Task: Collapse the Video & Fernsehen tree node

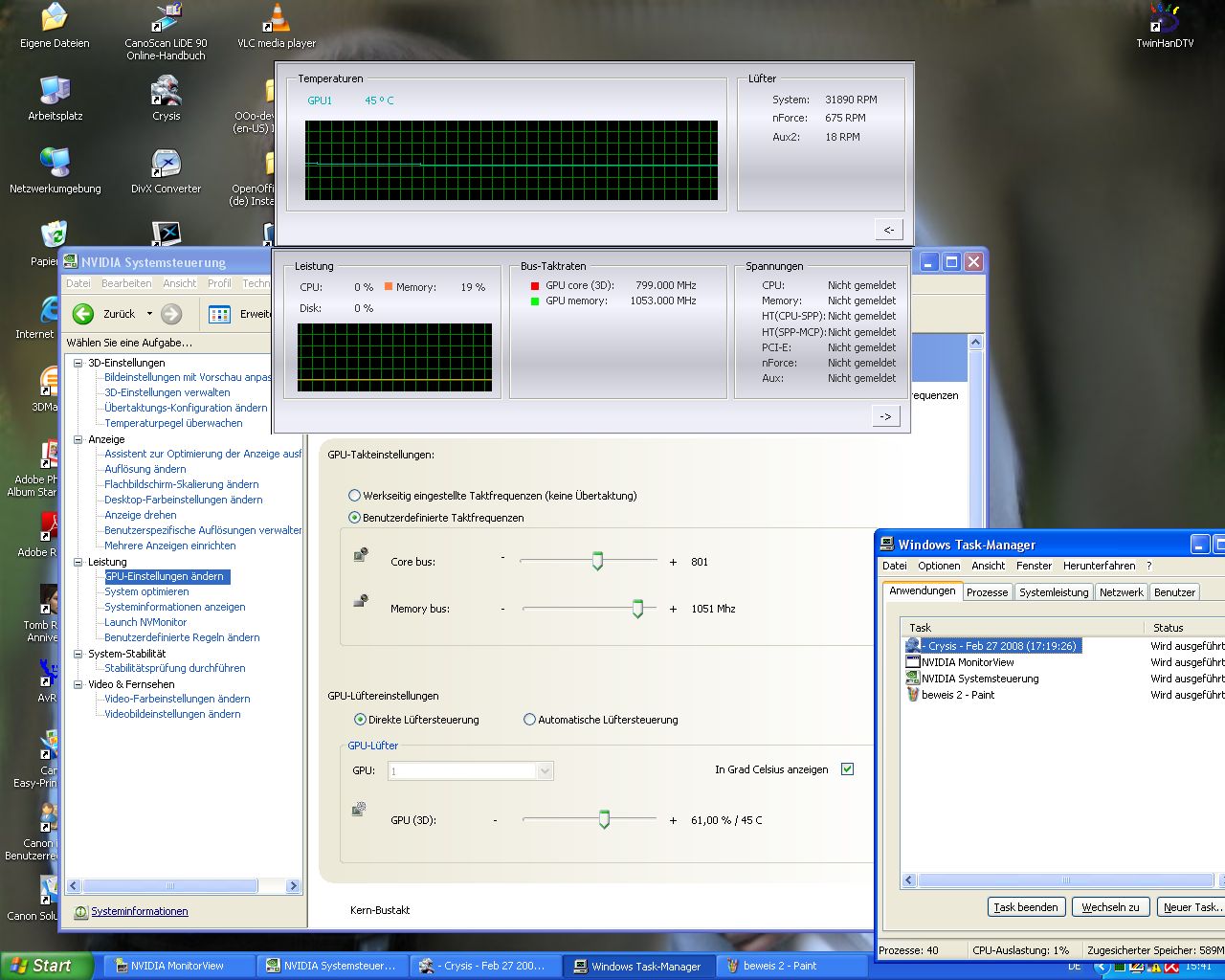Action: tap(78, 684)
